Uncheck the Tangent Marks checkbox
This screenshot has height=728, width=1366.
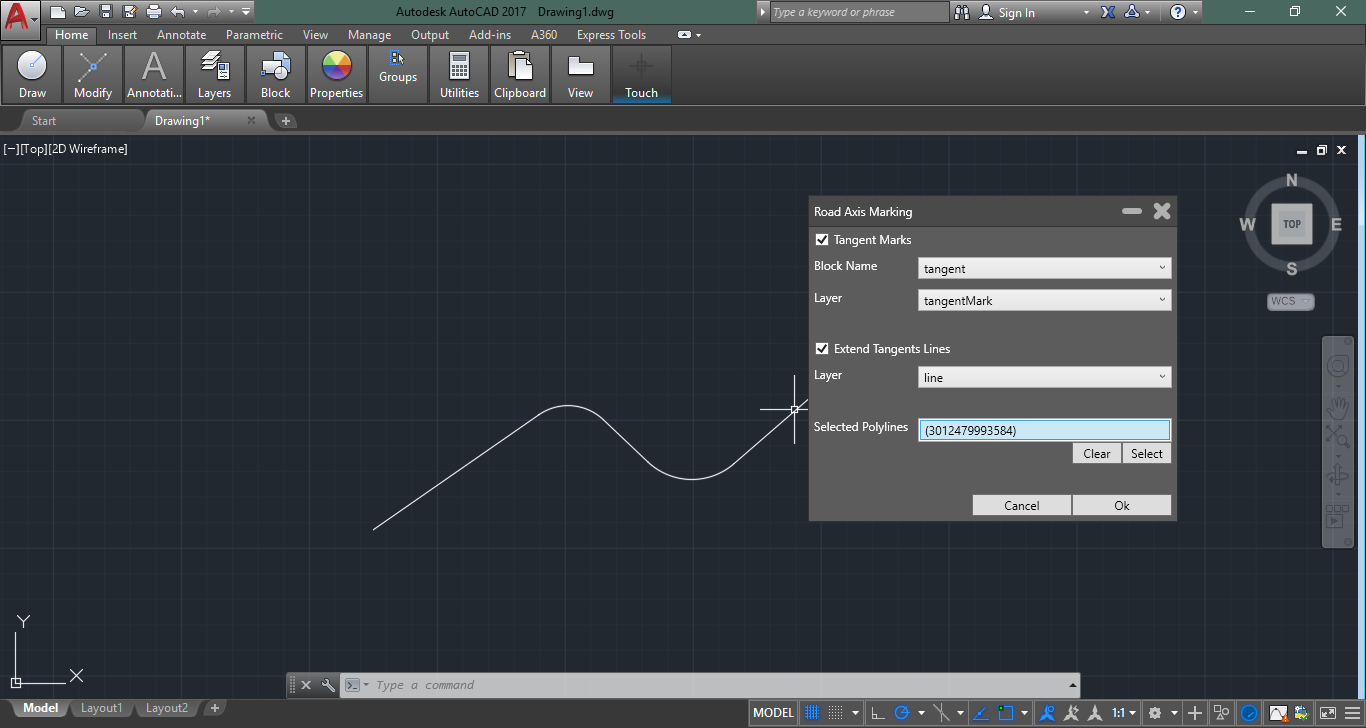coord(822,240)
